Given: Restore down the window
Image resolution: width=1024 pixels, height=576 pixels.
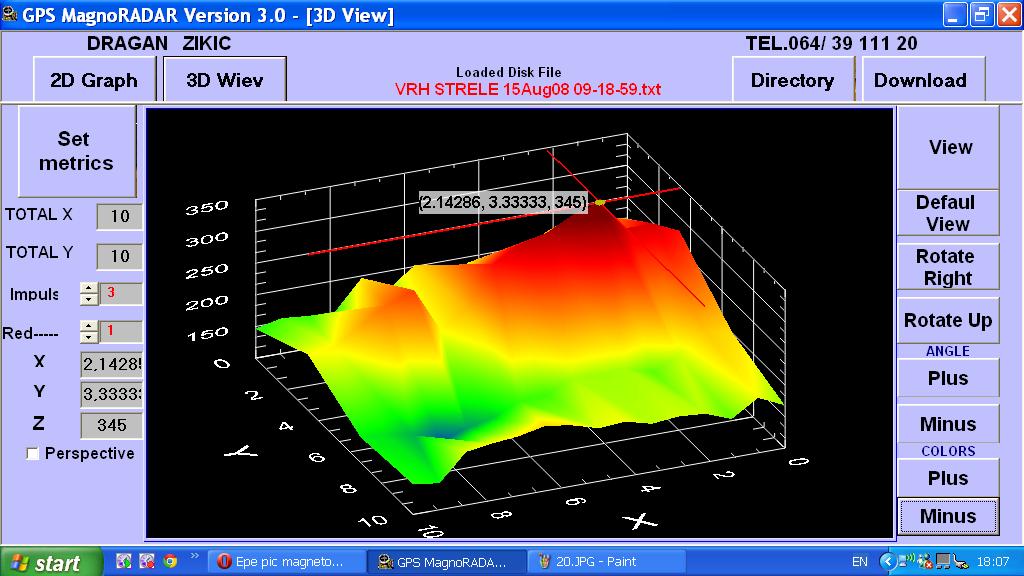Looking at the screenshot, I should click(x=982, y=14).
